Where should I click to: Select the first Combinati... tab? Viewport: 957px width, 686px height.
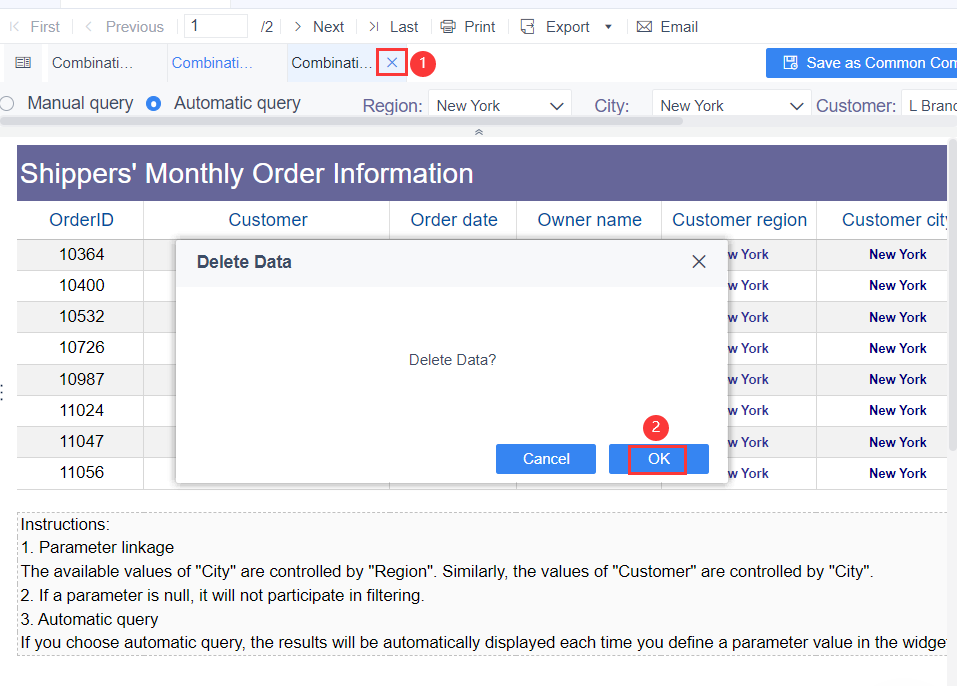[x=92, y=63]
